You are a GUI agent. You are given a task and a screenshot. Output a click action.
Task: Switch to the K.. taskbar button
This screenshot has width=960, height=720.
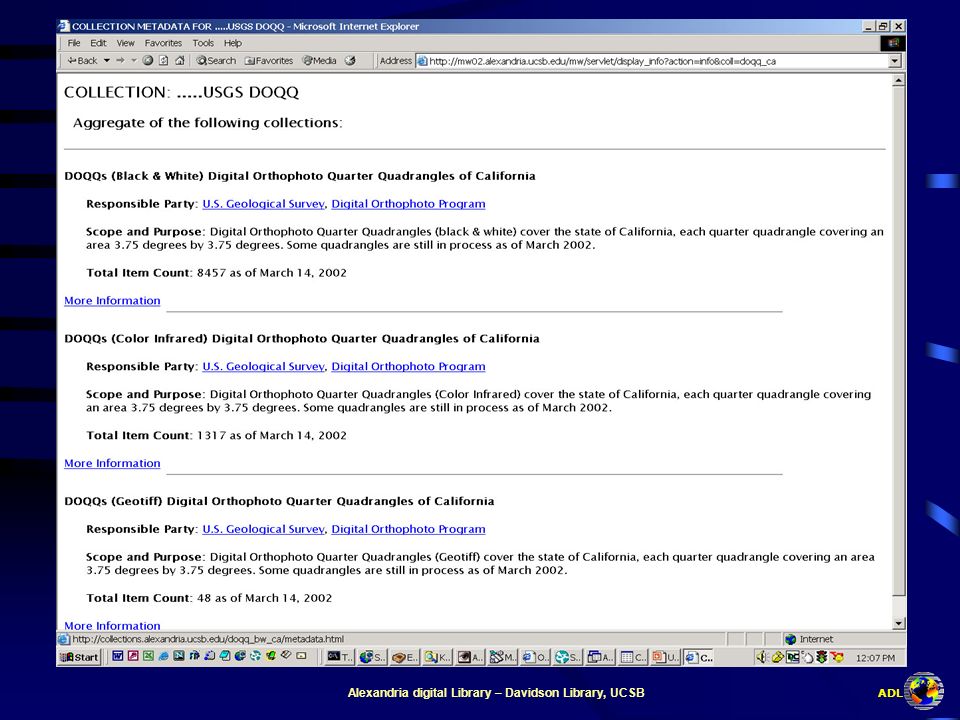tap(437, 657)
